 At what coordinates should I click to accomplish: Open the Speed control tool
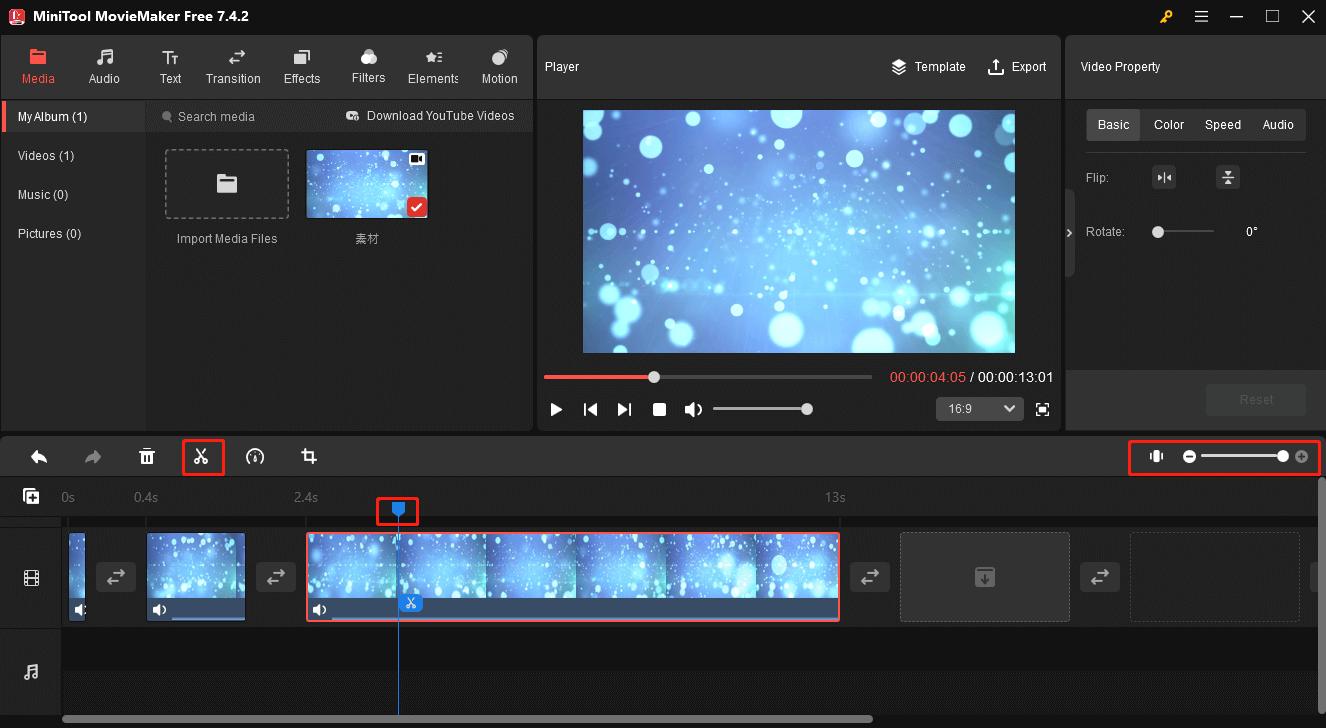[x=255, y=457]
